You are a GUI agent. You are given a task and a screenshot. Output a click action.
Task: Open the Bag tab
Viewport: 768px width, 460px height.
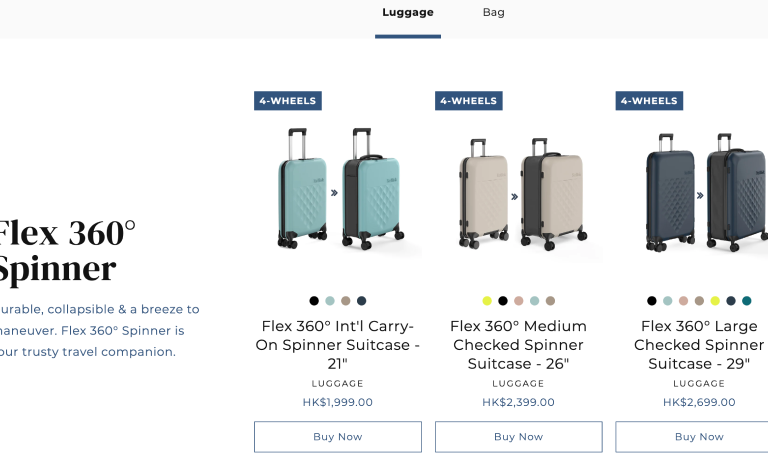[x=493, y=13]
